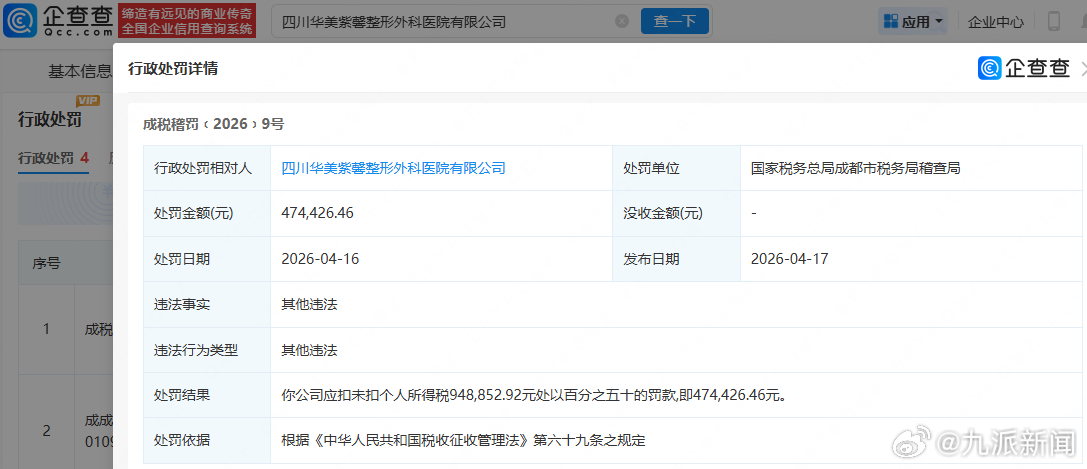Screen dimensions: 1087x469
Task: Click the 处罚日期 value 2026-04-16
Action: 320,259
